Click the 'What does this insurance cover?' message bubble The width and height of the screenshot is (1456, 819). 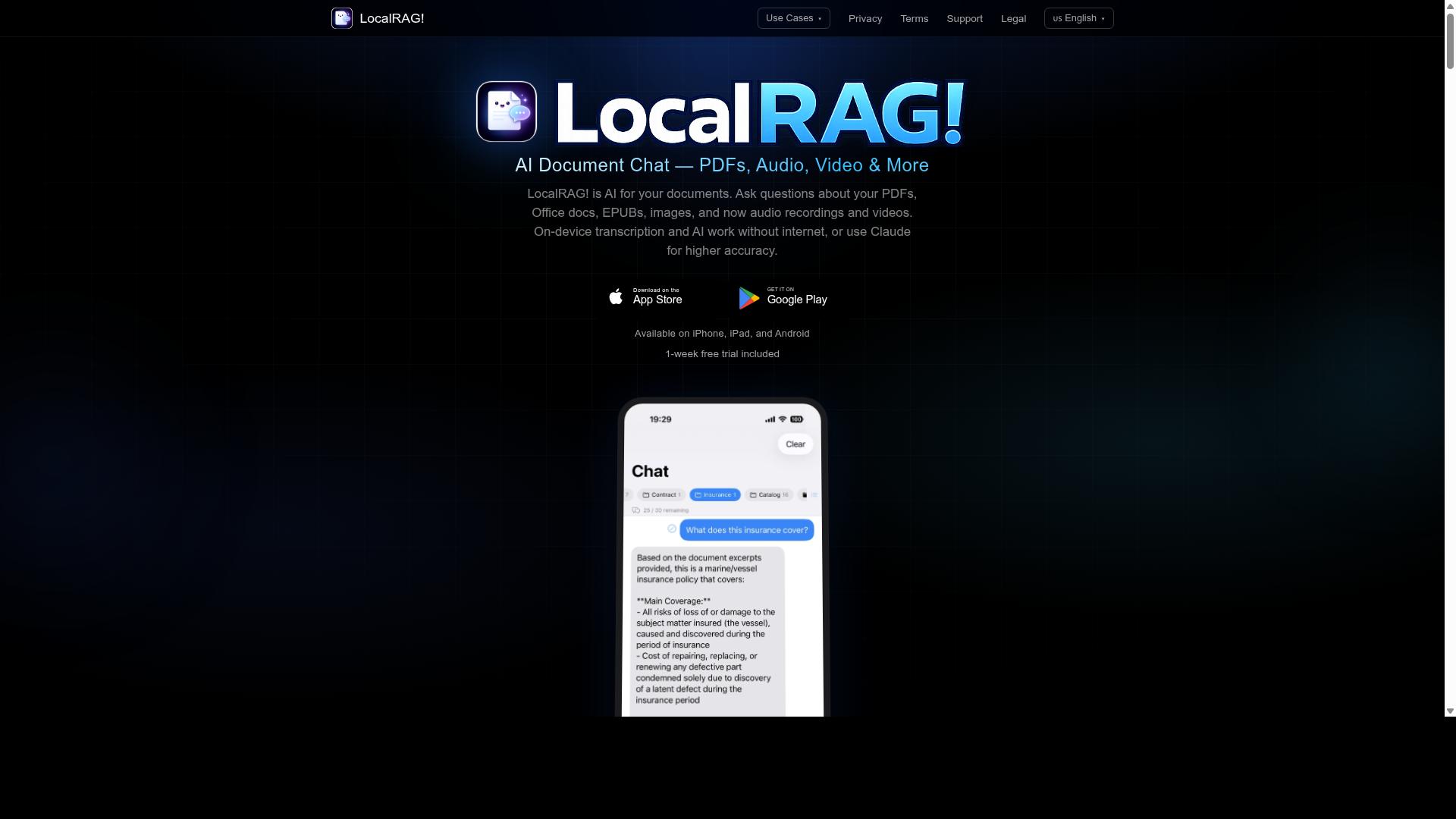click(x=747, y=530)
